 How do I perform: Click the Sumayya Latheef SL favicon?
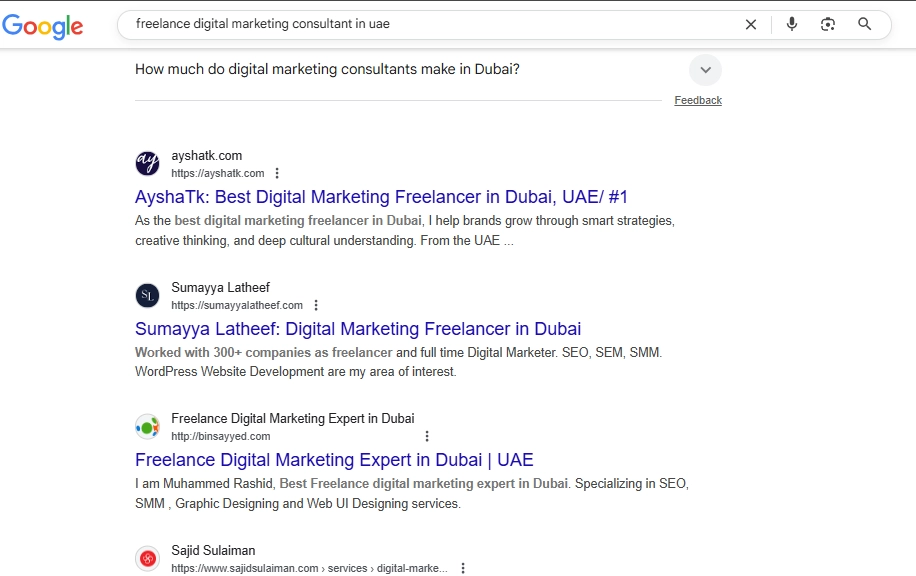(x=148, y=295)
